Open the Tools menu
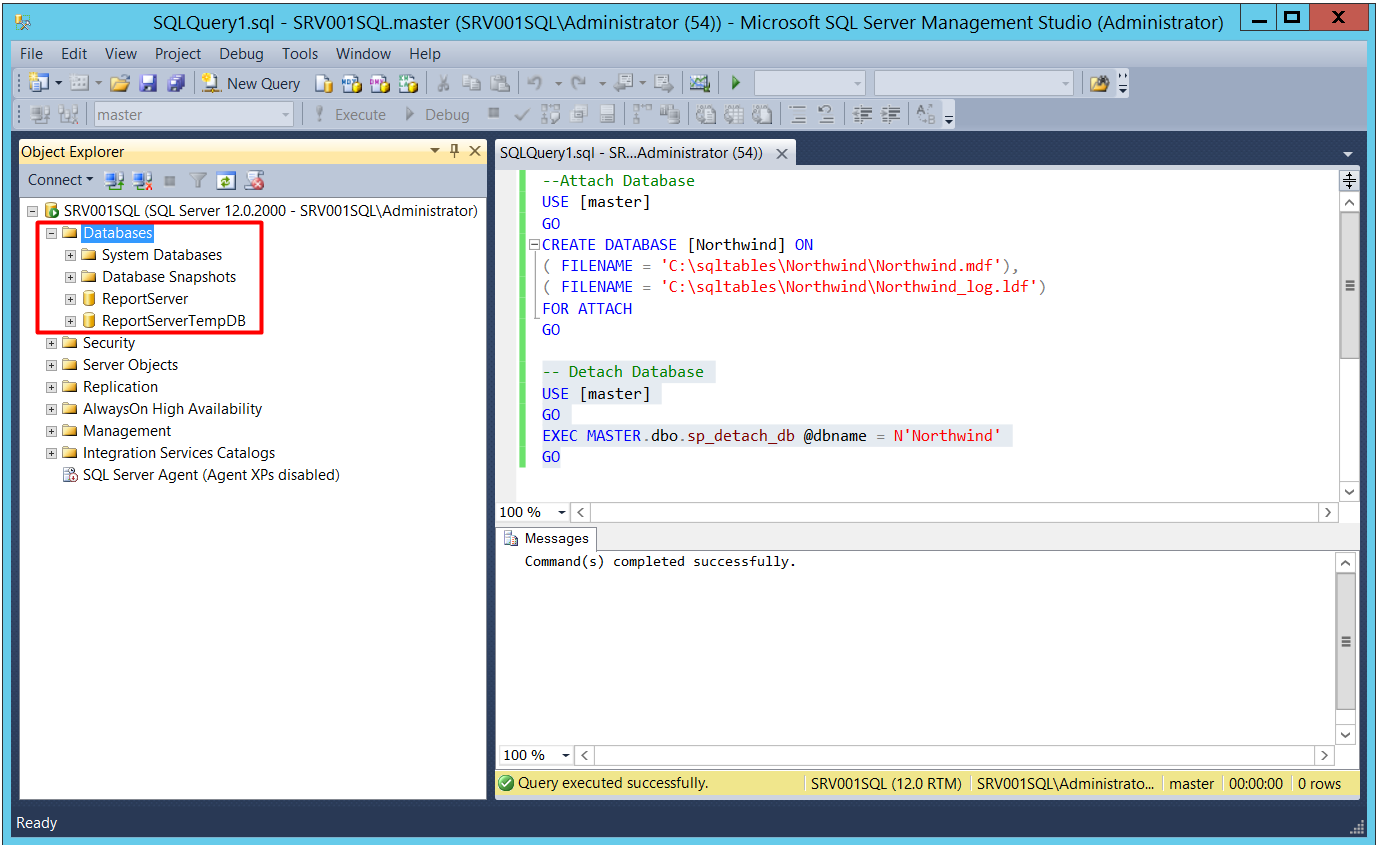 pyautogui.click(x=300, y=54)
